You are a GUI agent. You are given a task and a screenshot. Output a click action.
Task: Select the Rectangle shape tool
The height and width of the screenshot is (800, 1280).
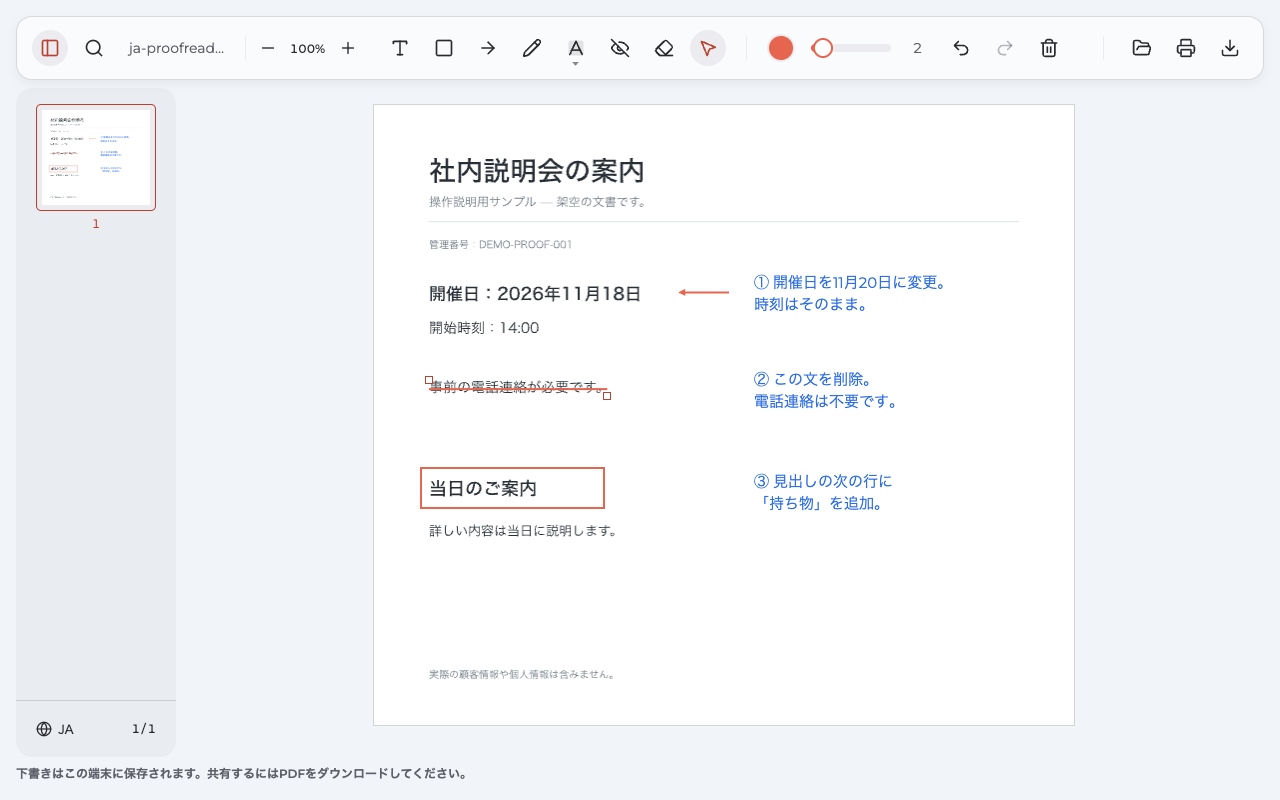click(444, 48)
